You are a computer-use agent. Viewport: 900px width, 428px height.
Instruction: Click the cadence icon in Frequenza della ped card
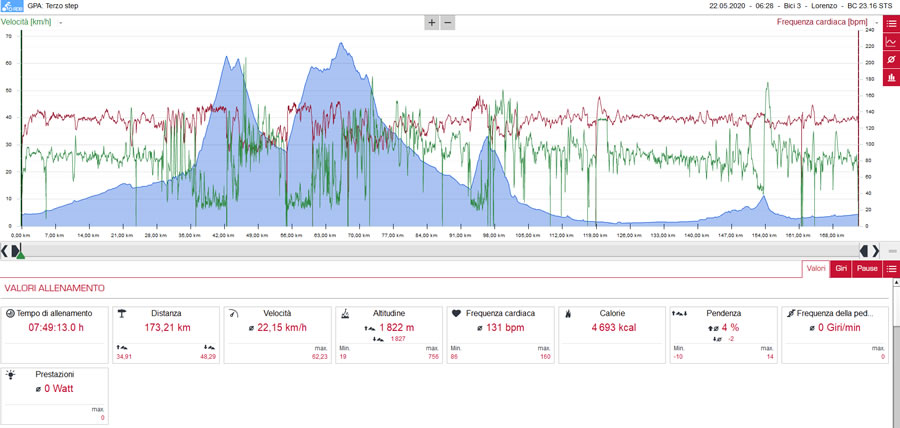tap(791, 313)
